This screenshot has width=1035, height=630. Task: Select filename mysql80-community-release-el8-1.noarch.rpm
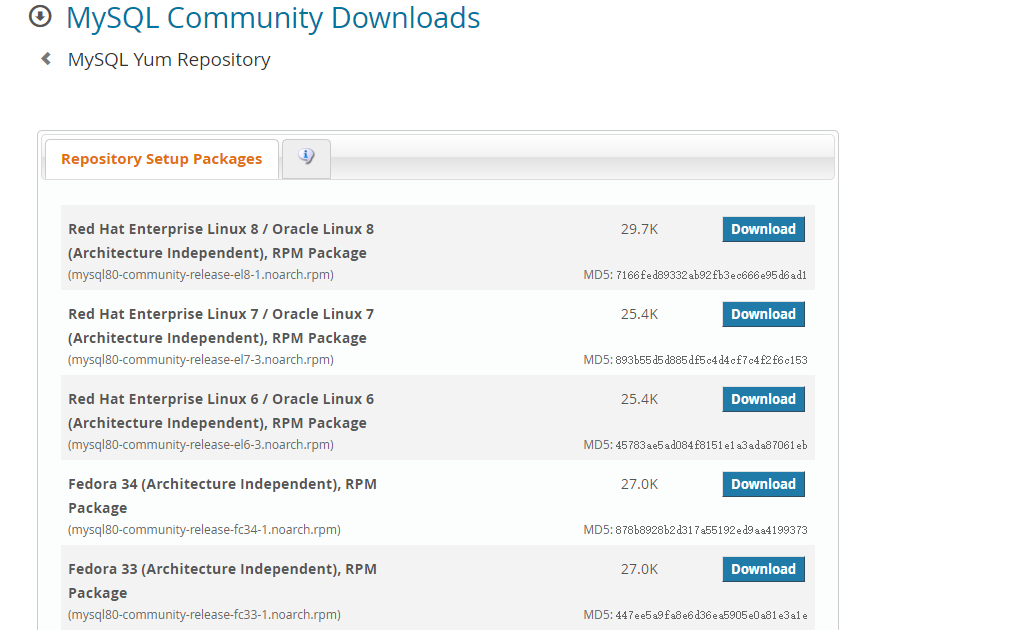pyautogui.click(x=201, y=275)
